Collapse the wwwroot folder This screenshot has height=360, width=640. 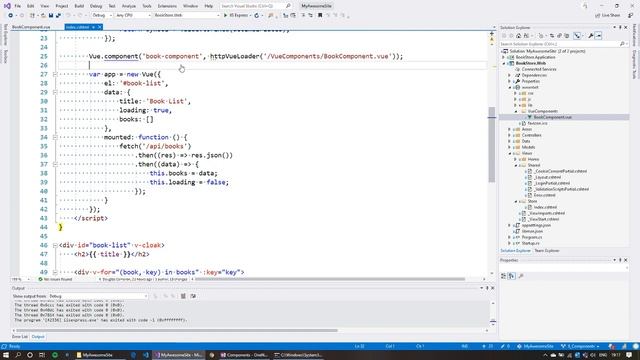click(x=509, y=87)
